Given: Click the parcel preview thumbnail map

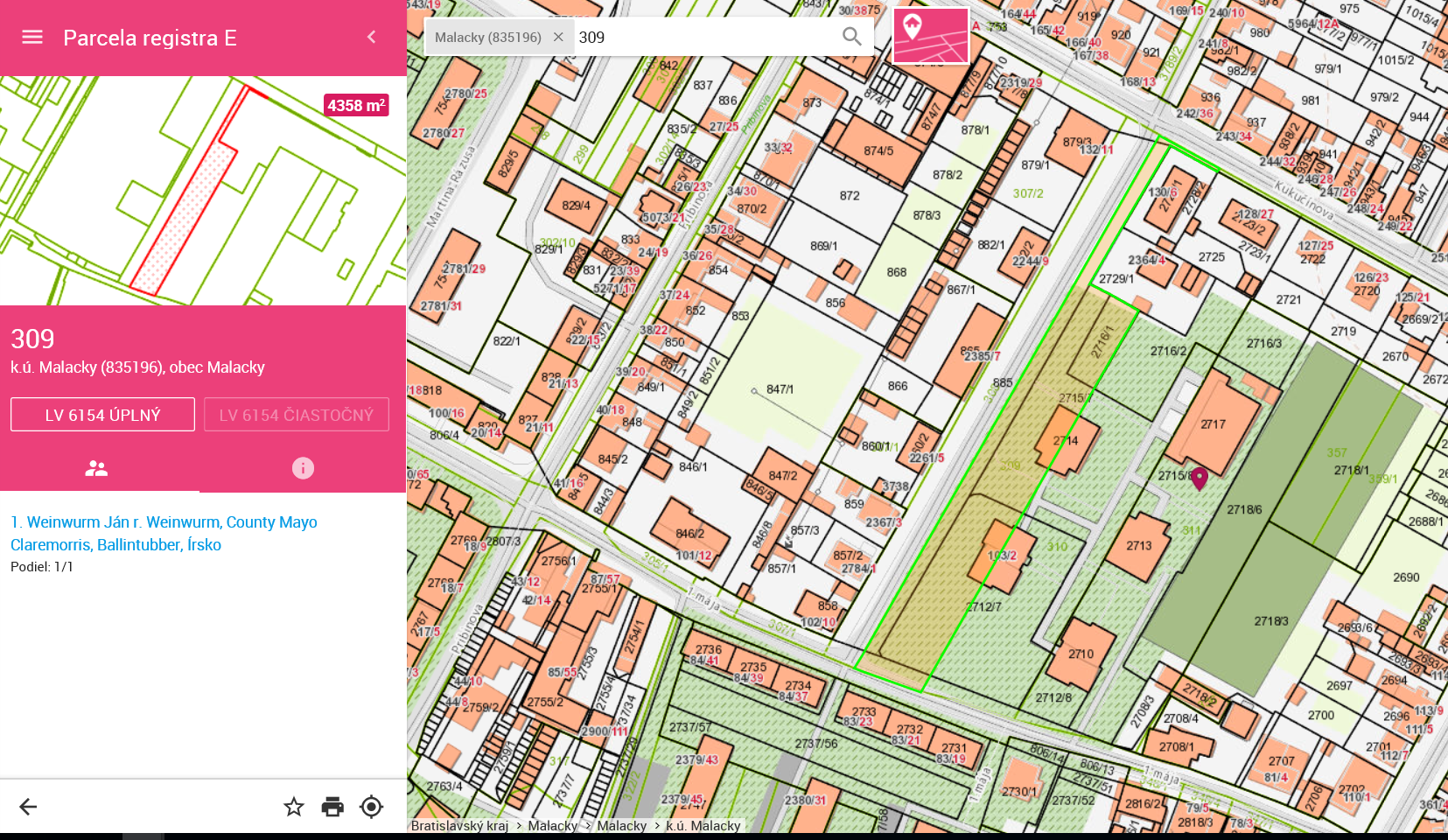Looking at the screenshot, I should (x=203, y=191).
